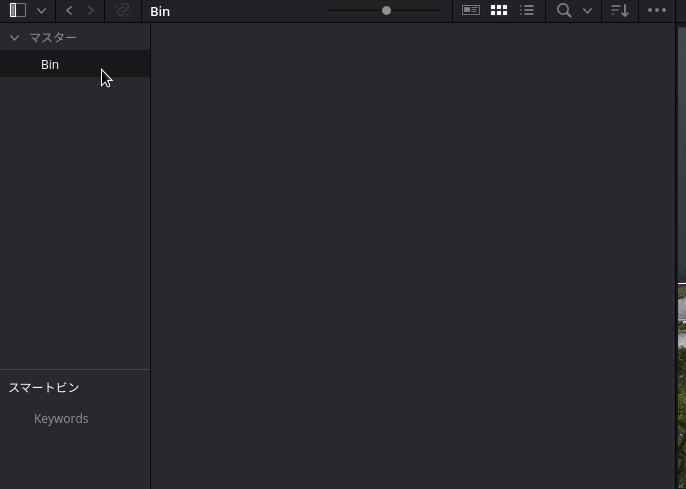Open the Keywords smart bin
The height and width of the screenshot is (489, 686).
pos(61,419)
